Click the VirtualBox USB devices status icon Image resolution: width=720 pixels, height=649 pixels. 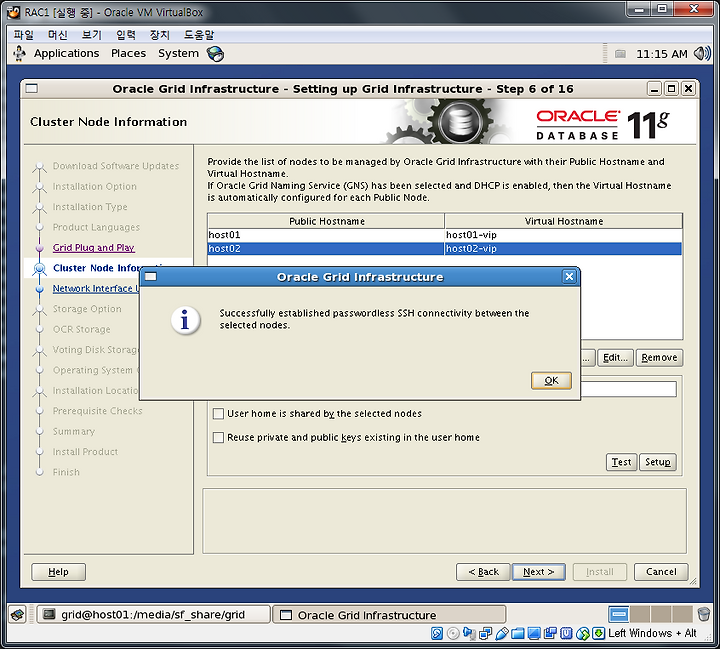point(501,633)
